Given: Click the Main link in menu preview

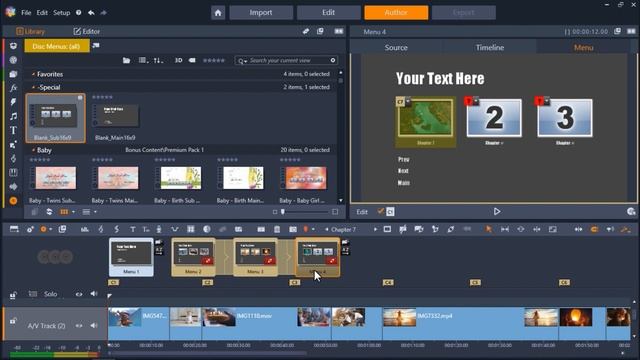Looking at the screenshot, I should [404, 183].
